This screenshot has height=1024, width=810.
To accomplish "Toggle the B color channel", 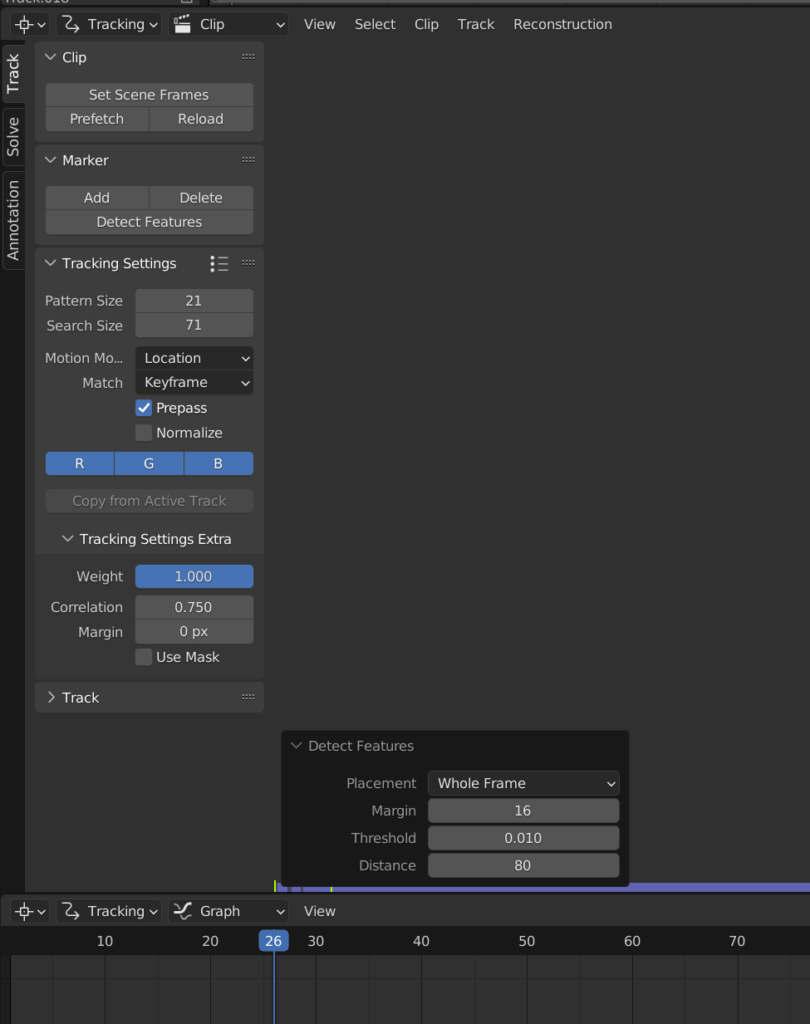I will [x=218, y=464].
